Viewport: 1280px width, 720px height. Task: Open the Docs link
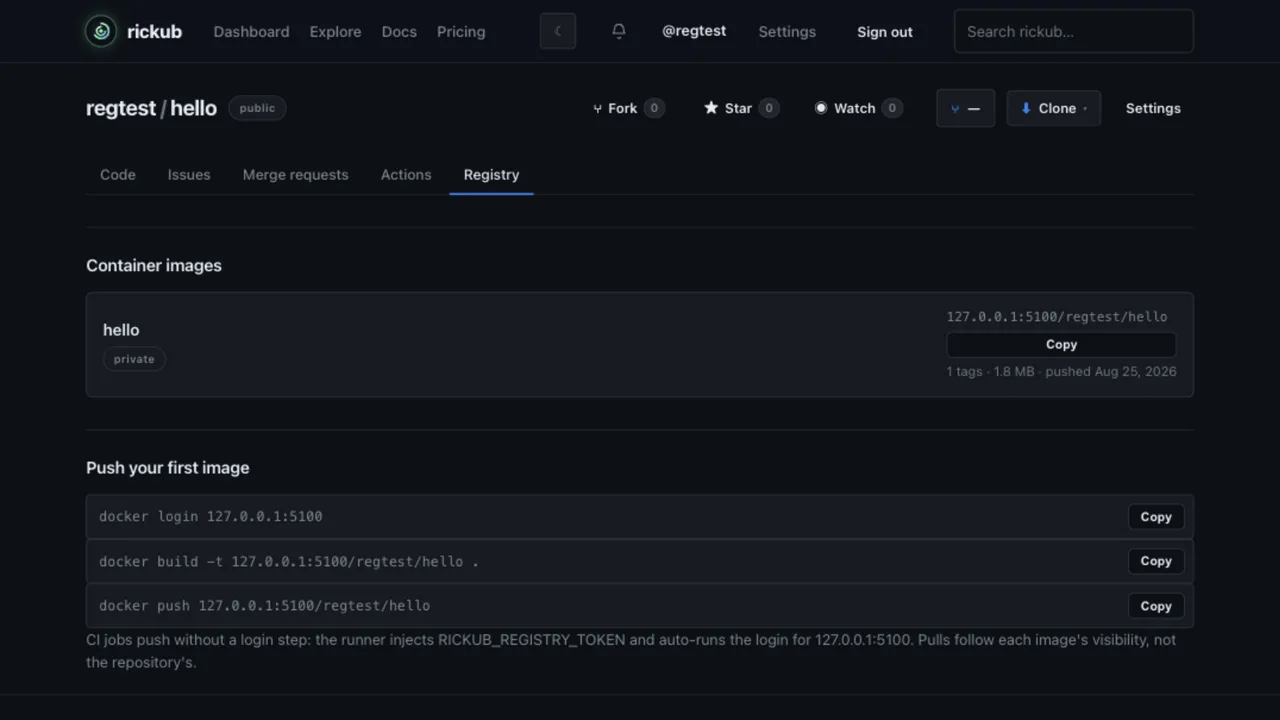(399, 31)
